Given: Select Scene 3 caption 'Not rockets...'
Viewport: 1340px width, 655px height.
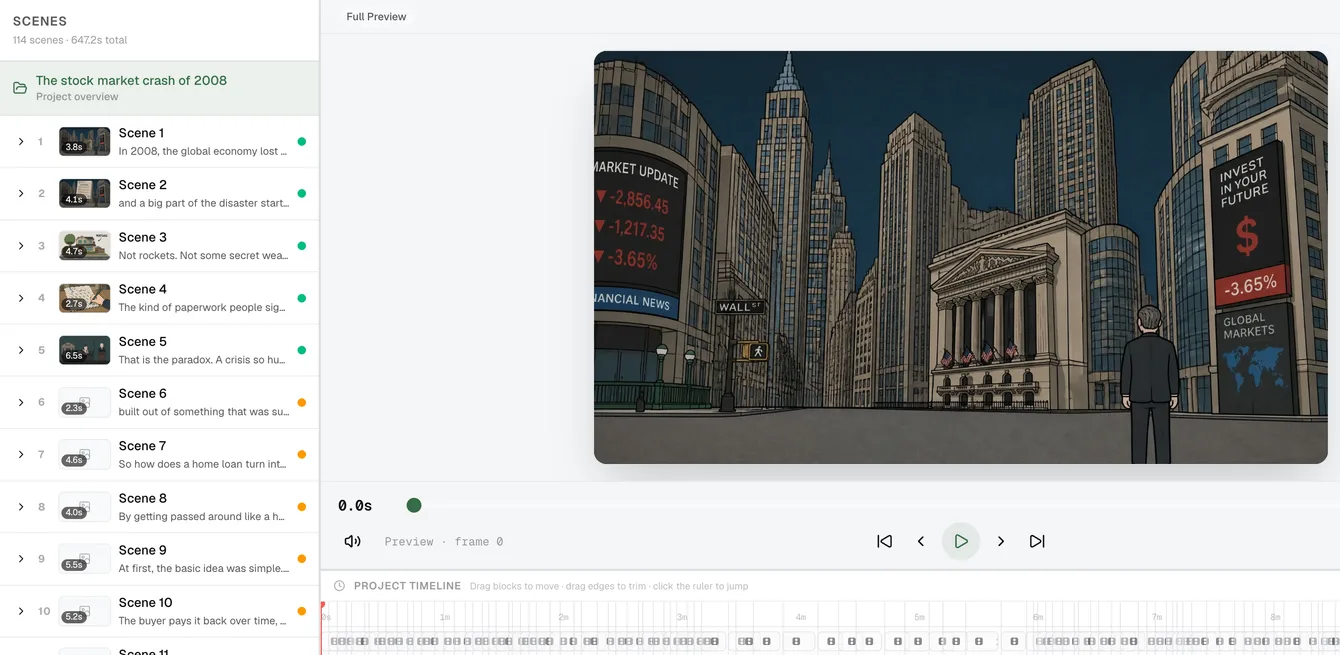Looking at the screenshot, I should click(x=203, y=255).
